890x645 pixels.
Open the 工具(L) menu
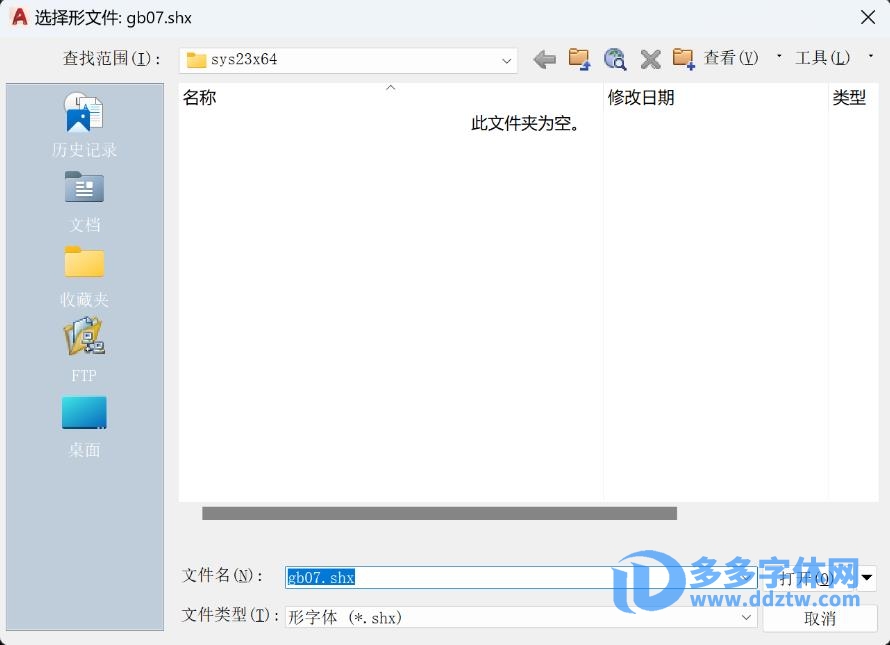(x=829, y=58)
